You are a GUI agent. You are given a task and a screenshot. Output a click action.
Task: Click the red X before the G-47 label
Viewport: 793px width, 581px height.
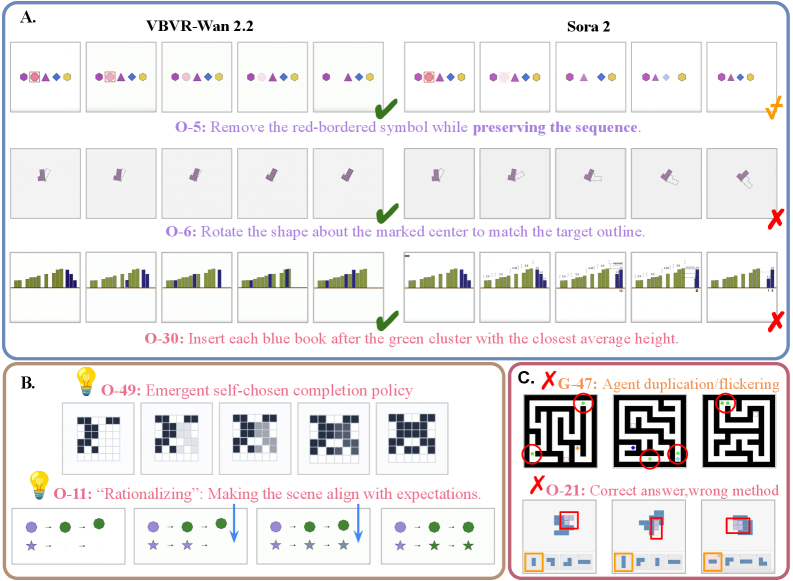(x=549, y=380)
